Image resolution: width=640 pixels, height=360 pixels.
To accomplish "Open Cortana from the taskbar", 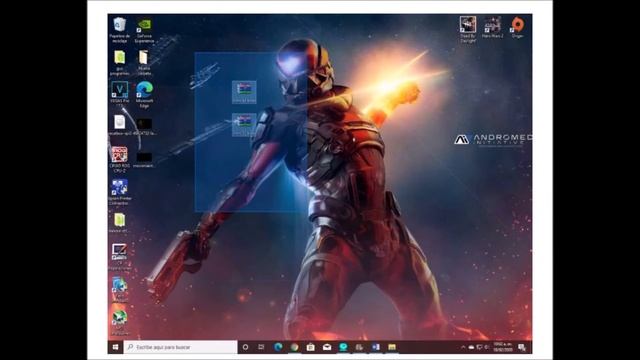I will click(245, 347).
